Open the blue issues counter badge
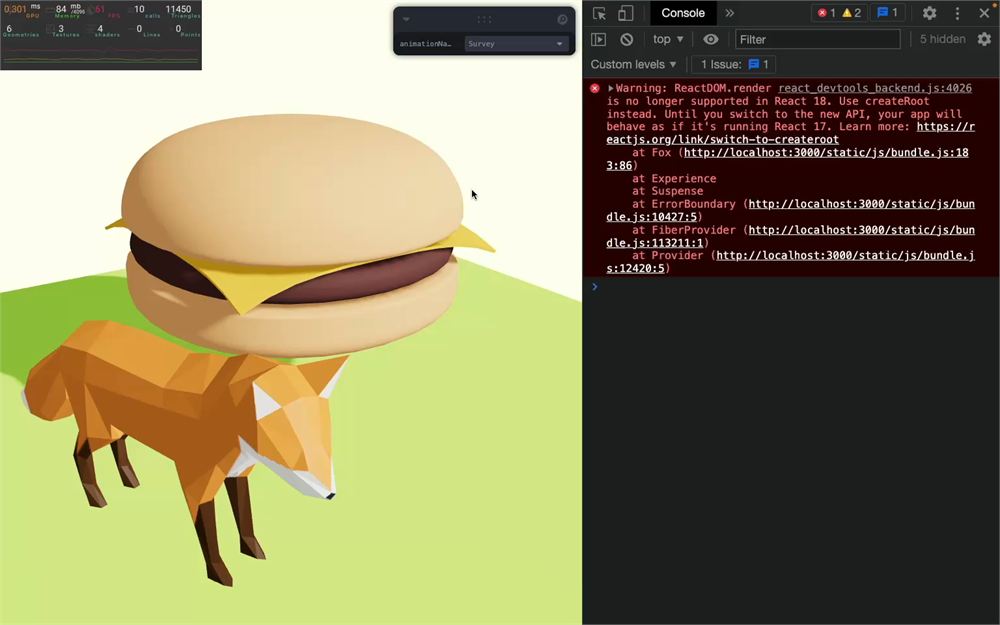The image size is (1000, 625). [888, 13]
